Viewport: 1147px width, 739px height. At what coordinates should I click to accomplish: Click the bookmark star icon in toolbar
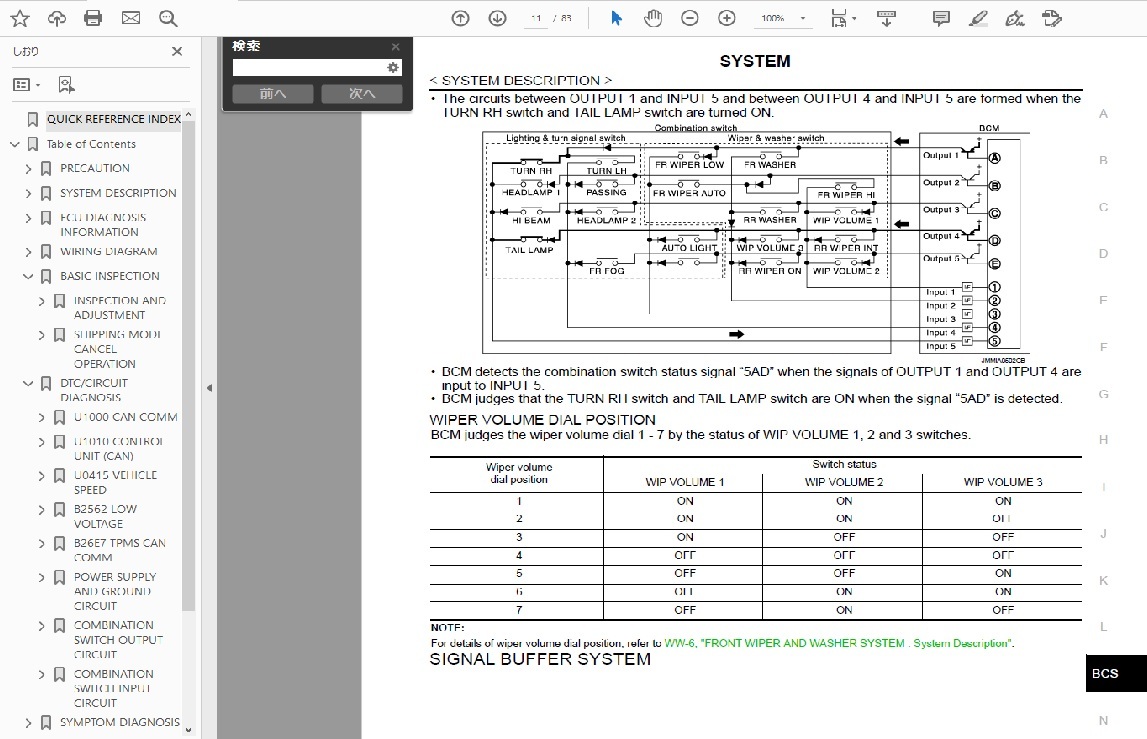click(x=20, y=18)
